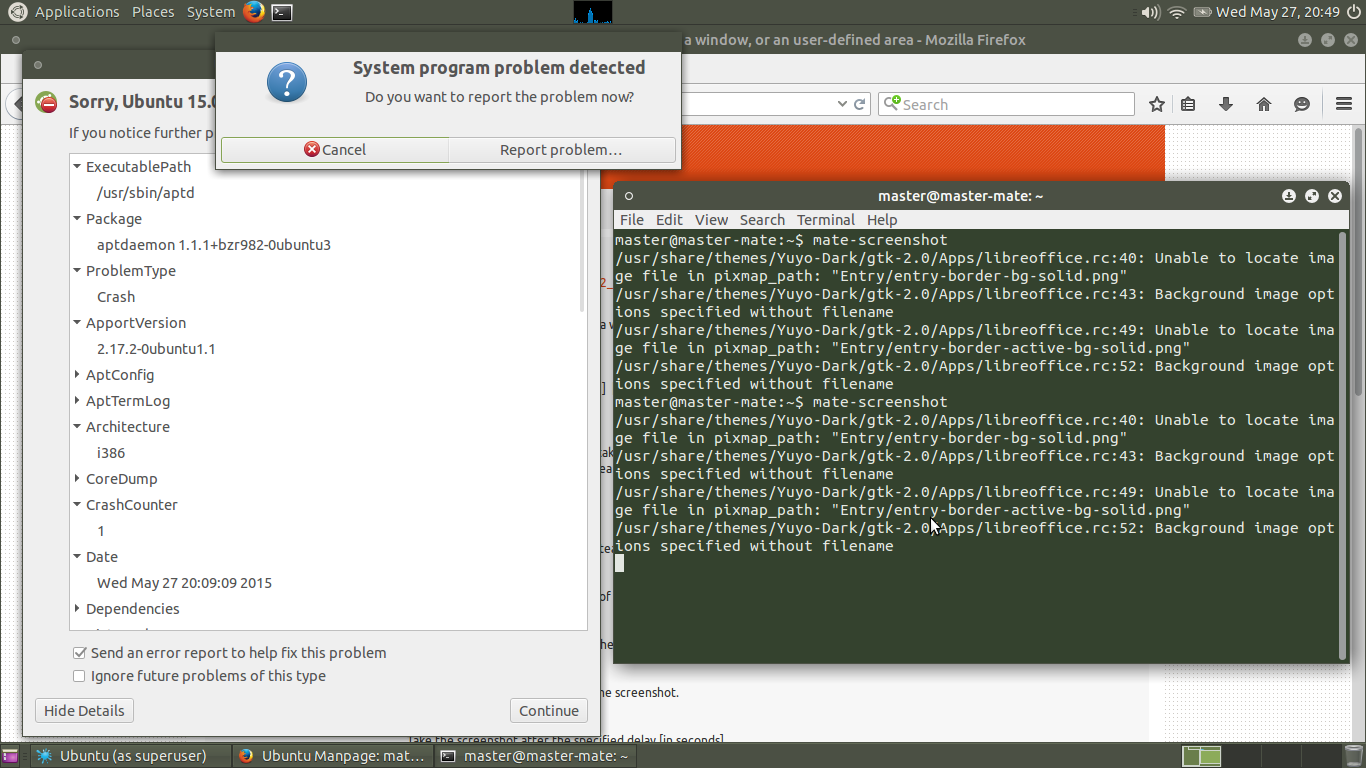Image resolution: width=1366 pixels, height=768 pixels.
Task: Click the system monitor graph applet
Action: click(x=592, y=12)
